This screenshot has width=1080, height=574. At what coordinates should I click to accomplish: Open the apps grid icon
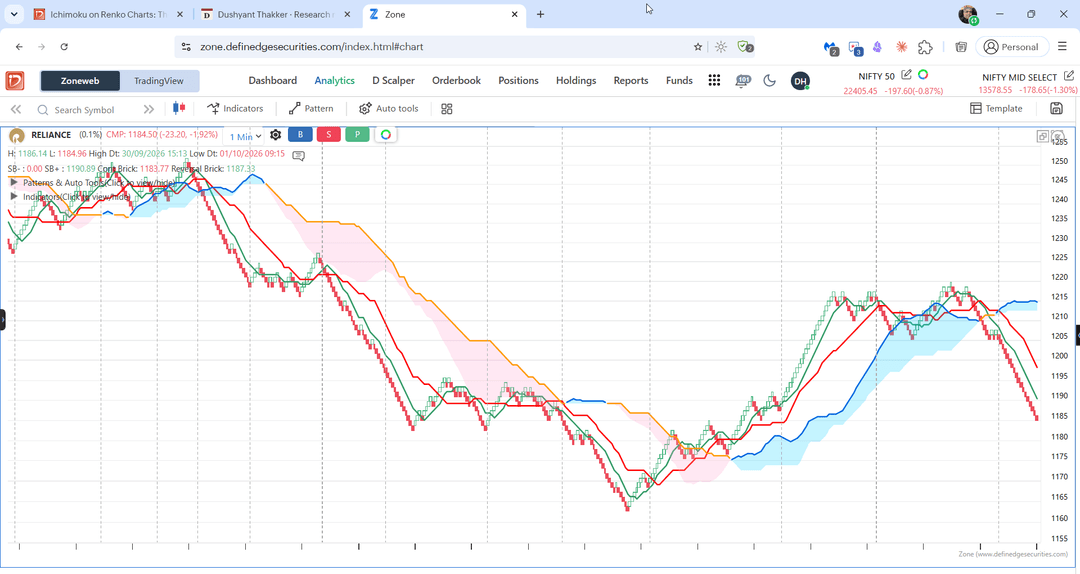click(714, 81)
